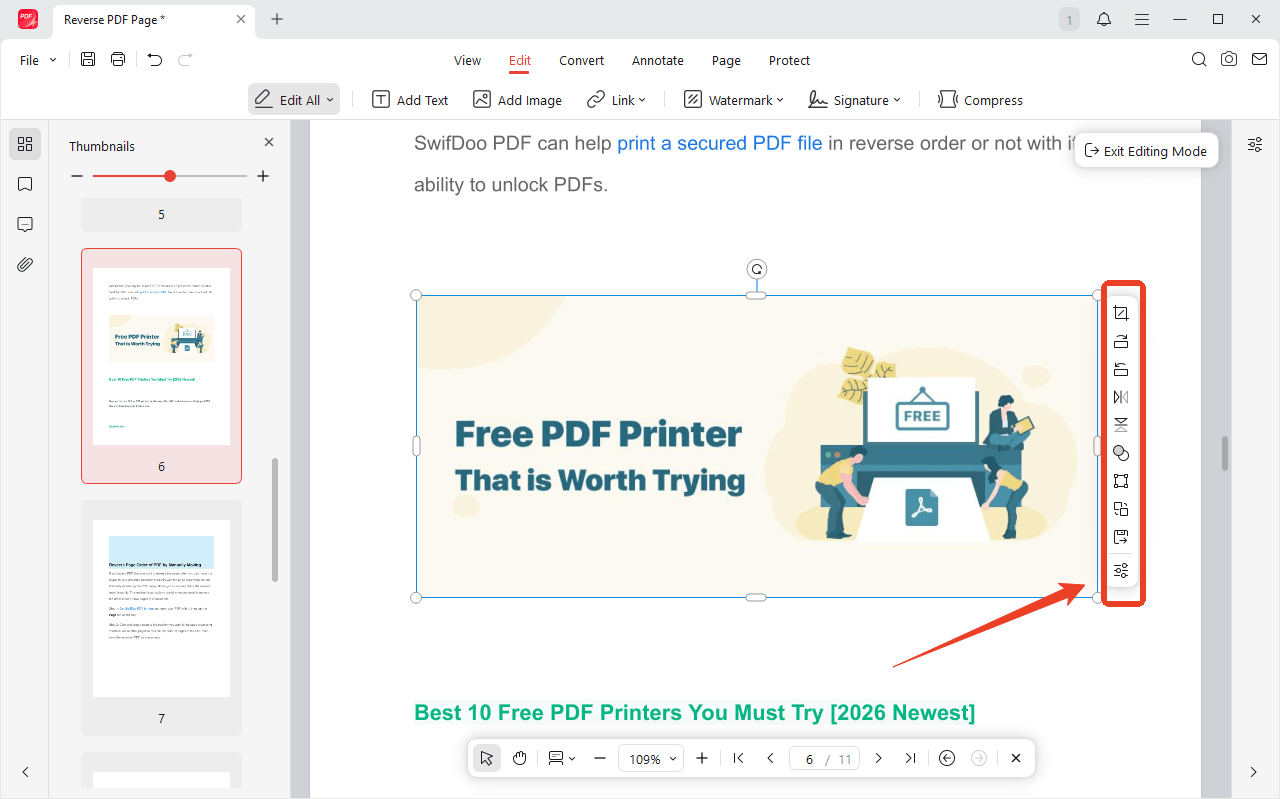The width and height of the screenshot is (1280, 799).
Task: Open the Comments panel icon
Action: (25, 224)
